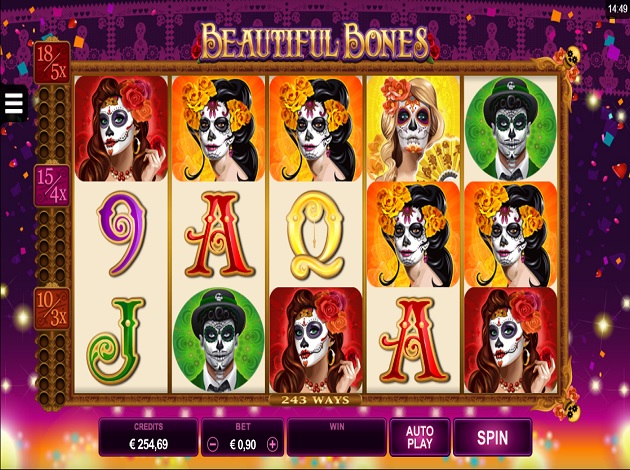The width and height of the screenshot is (630, 470).
Task: Click the green hat man on reel five
Action: click(x=511, y=129)
